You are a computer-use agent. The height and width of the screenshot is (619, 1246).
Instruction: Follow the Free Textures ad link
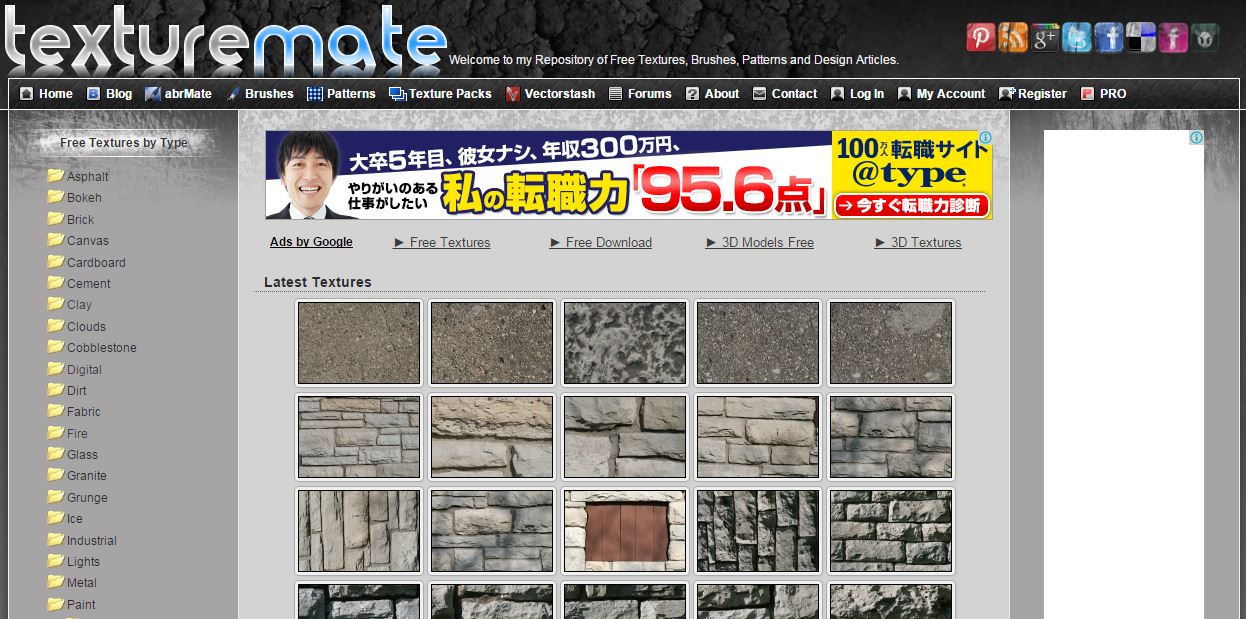[442, 242]
